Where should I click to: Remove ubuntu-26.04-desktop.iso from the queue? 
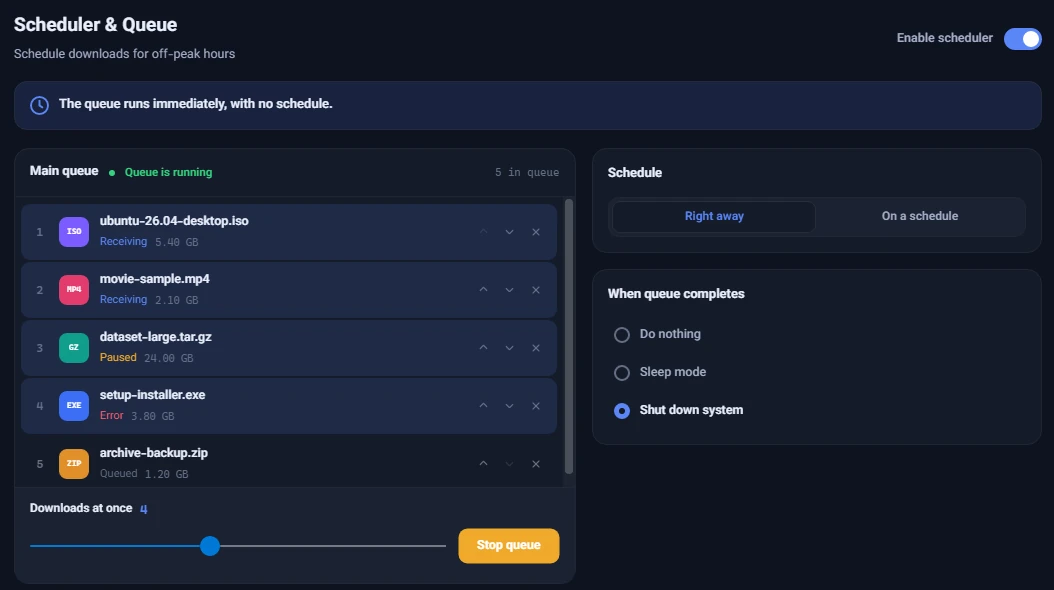point(536,232)
